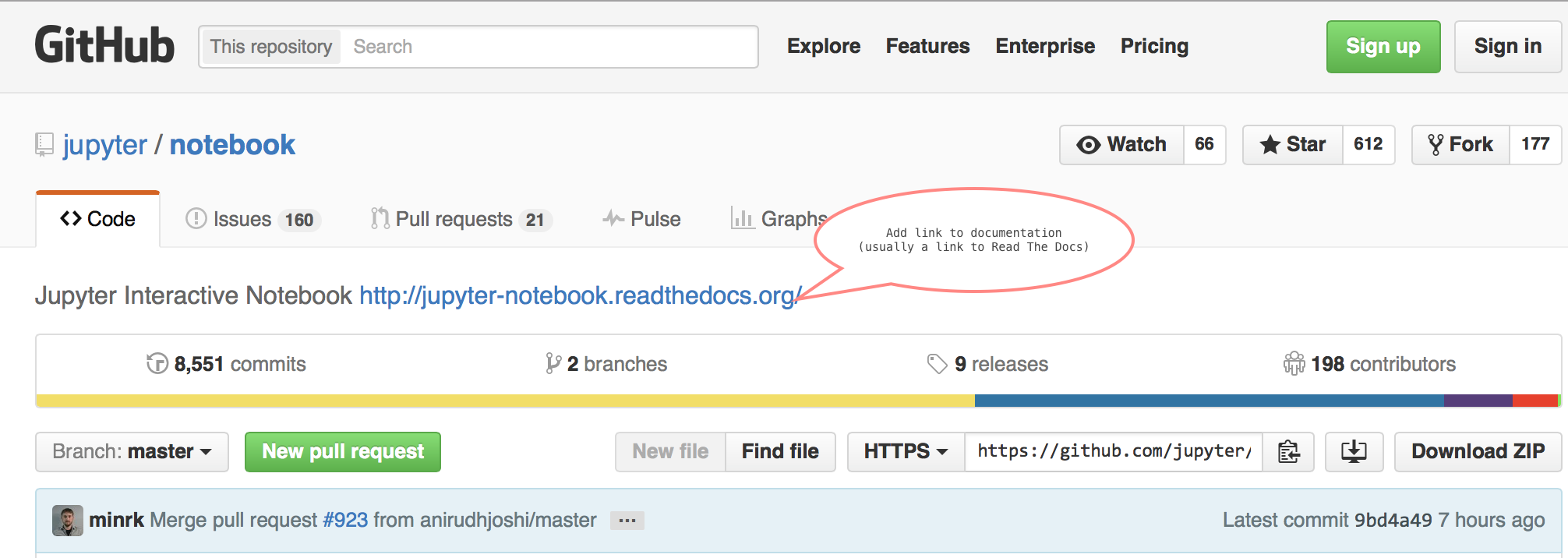Show the 198 contributors list
The height and width of the screenshot is (558, 1568).
1370,364
